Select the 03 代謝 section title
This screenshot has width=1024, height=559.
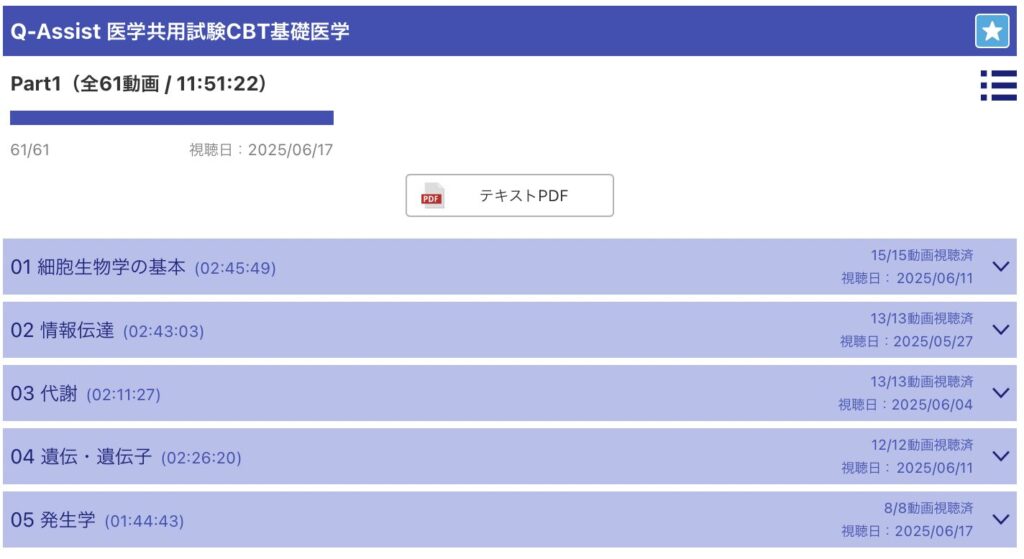[x=44, y=394]
